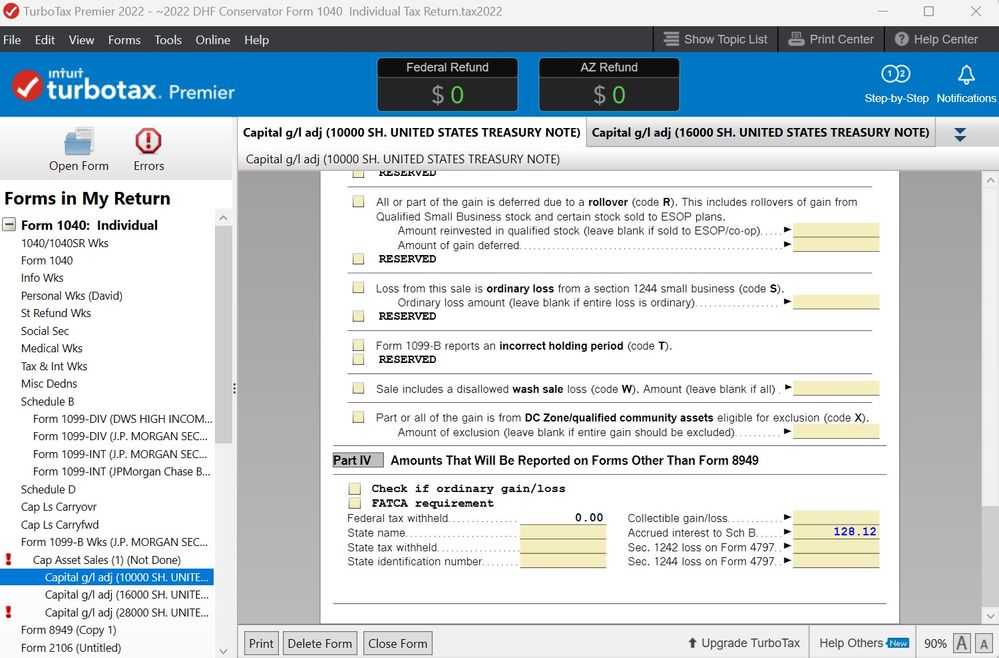Screen dimensions: 999x658
Task: Click the form view scroll-up arrow
Action: (990, 180)
